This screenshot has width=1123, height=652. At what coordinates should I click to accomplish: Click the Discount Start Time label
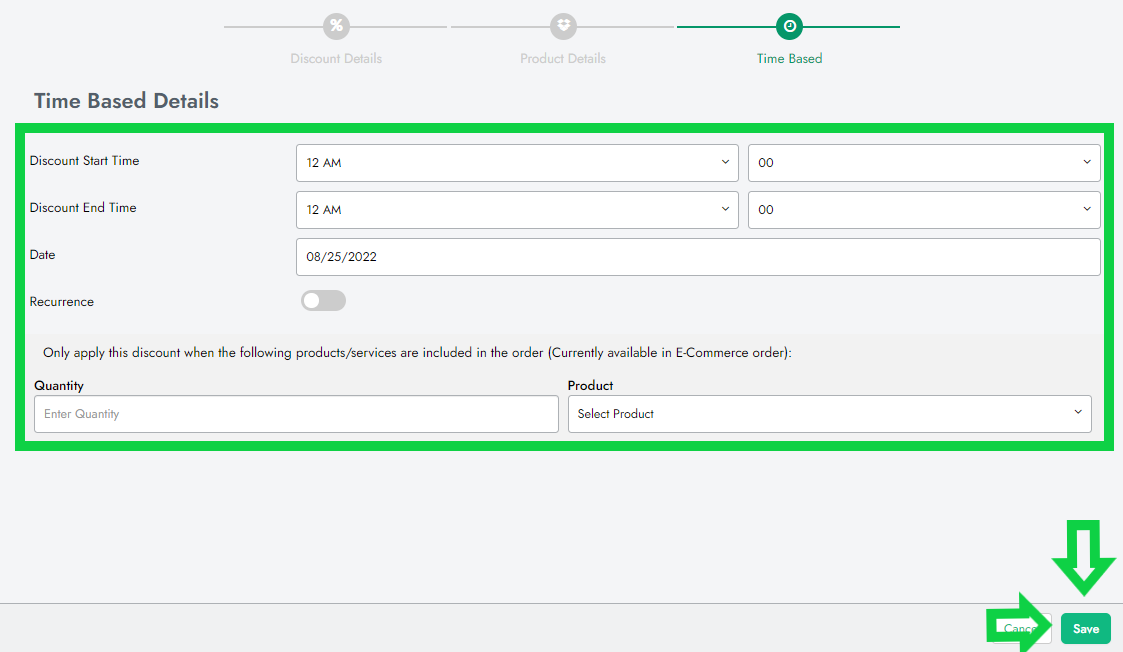85,161
